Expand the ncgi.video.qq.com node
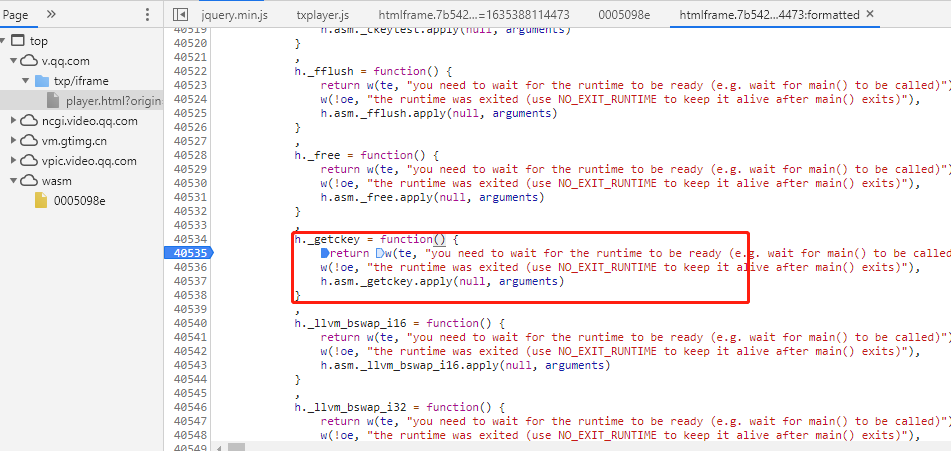The width and height of the screenshot is (951, 451). coord(13,121)
